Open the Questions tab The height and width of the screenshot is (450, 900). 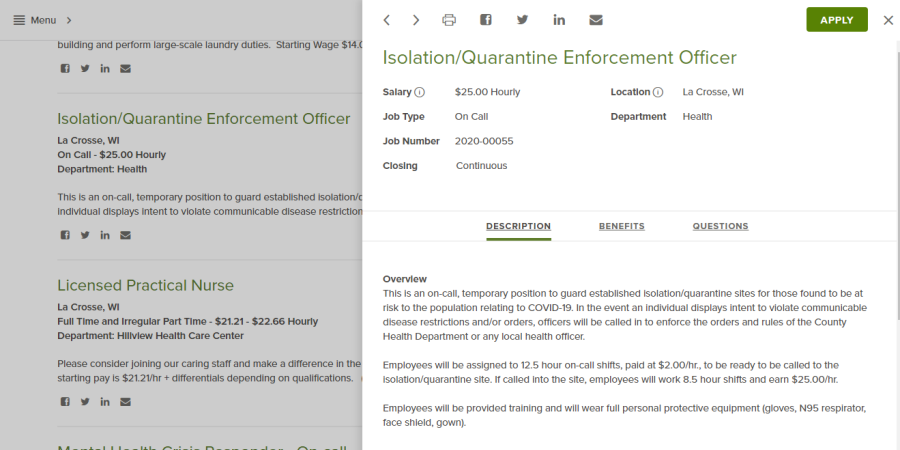720,226
